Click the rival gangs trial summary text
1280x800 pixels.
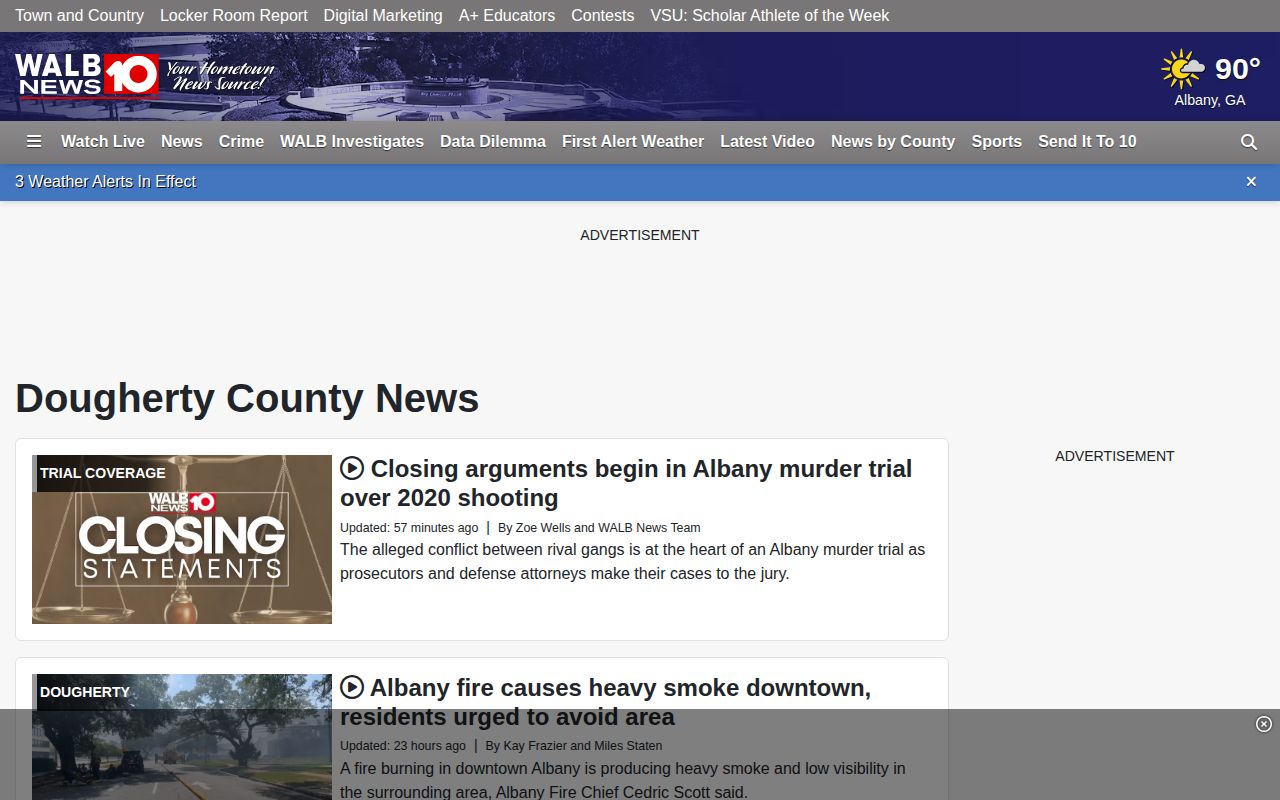click(x=632, y=561)
